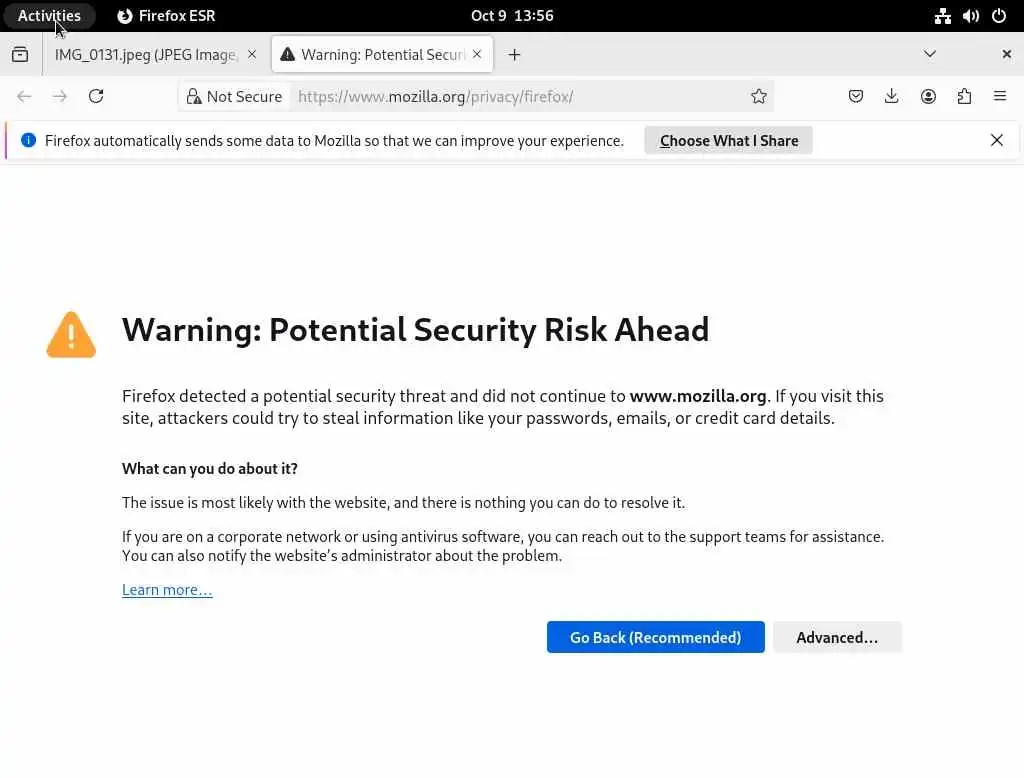This screenshot has width=1024, height=778.
Task: Expand the list all tabs chevron
Action: click(929, 54)
